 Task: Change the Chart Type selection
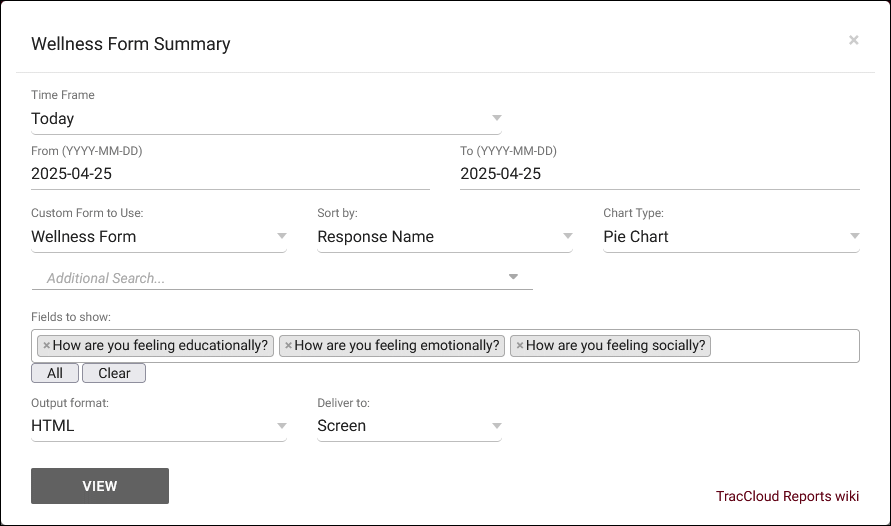coord(730,237)
